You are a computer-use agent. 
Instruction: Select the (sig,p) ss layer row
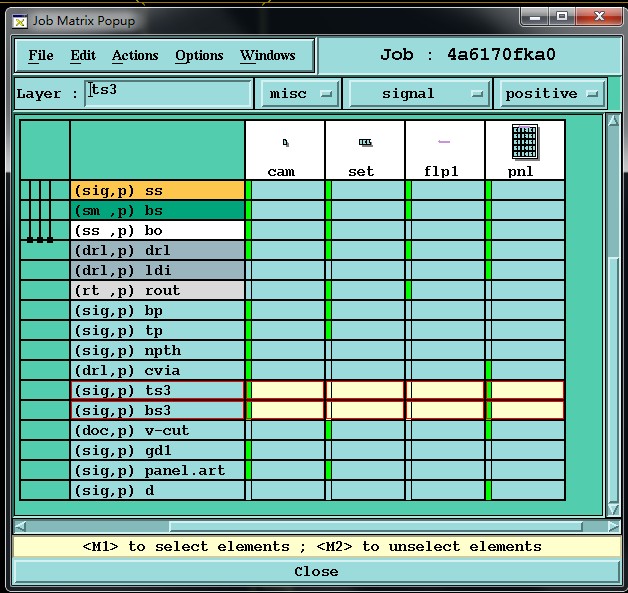pyautogui.click(x=157, y=190)
